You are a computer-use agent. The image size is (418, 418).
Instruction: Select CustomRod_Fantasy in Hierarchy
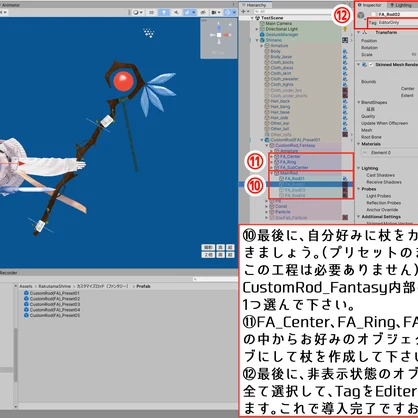(x=295, y=146)
